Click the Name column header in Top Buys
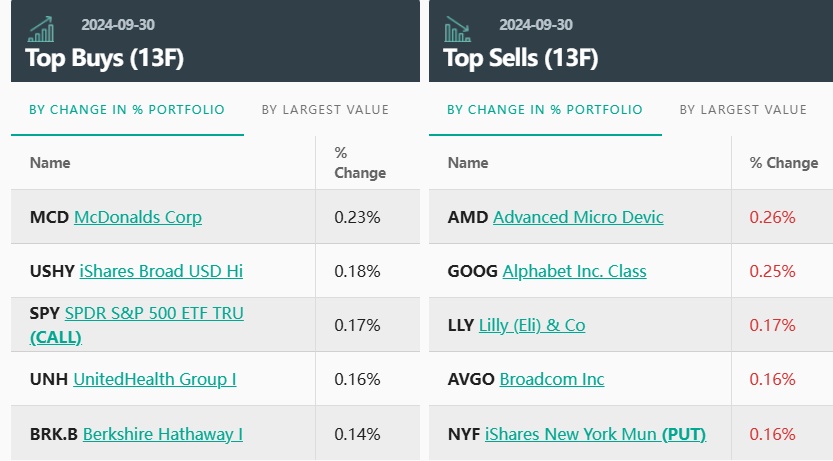Image resolution: width=833 pixels, height=461 pixels. tap(50, 163)
